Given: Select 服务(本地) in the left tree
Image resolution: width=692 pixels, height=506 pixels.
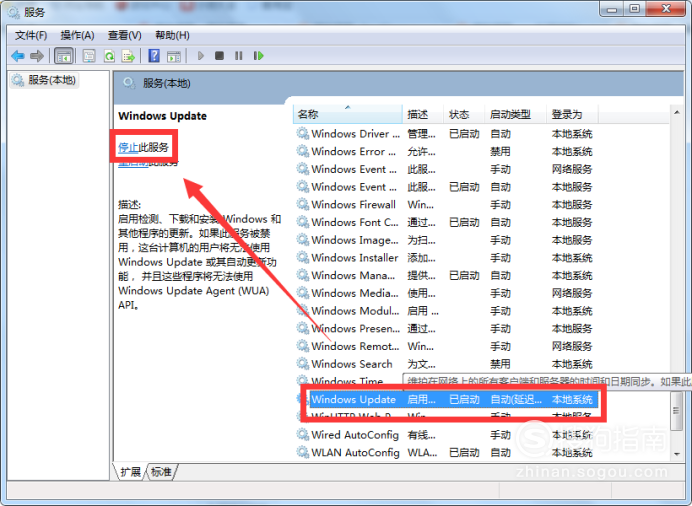Looking at the screenshot, I should (x=44, y=80).
